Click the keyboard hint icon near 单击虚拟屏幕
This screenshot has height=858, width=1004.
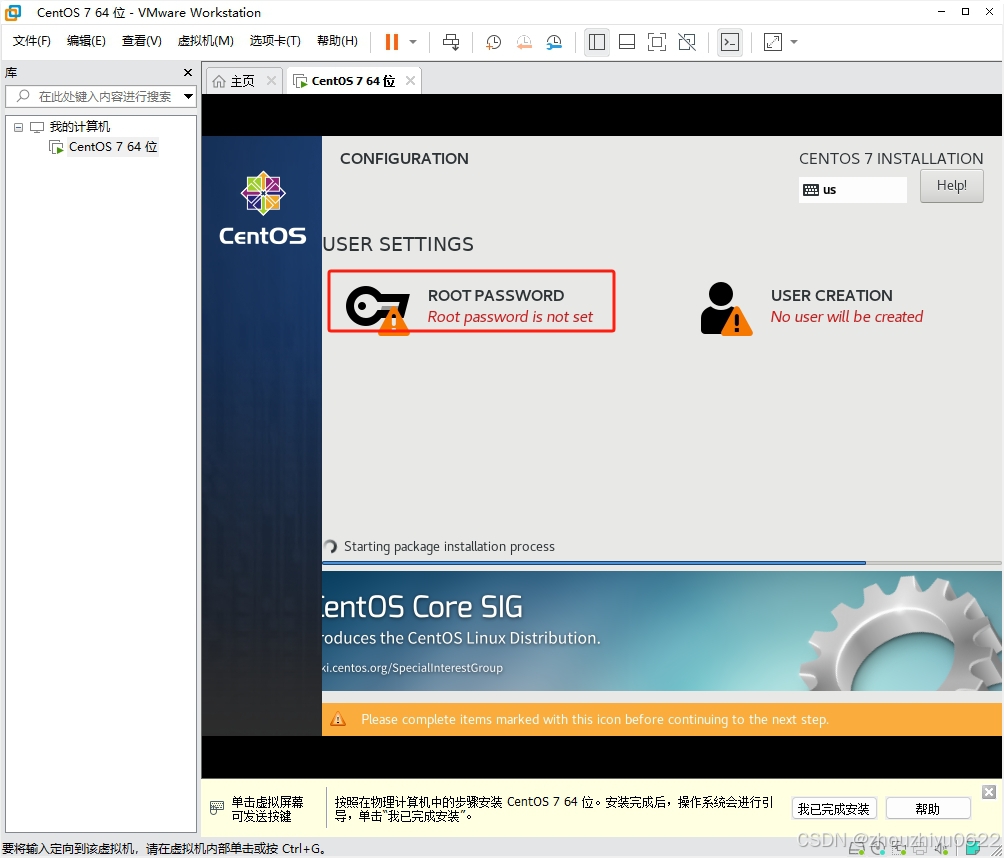tap(217, 807)
